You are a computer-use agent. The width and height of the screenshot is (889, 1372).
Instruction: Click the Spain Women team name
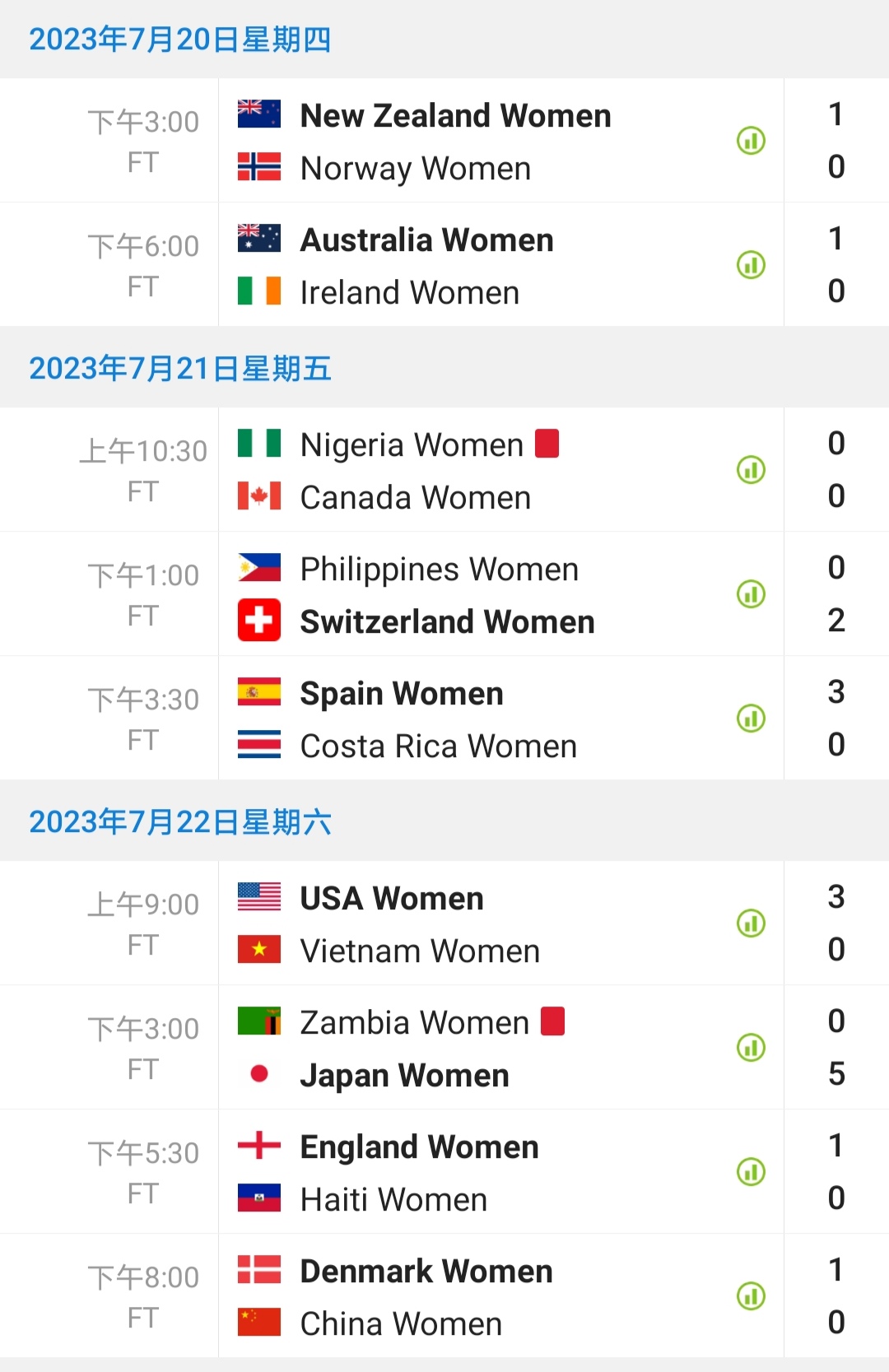[402, 694]
